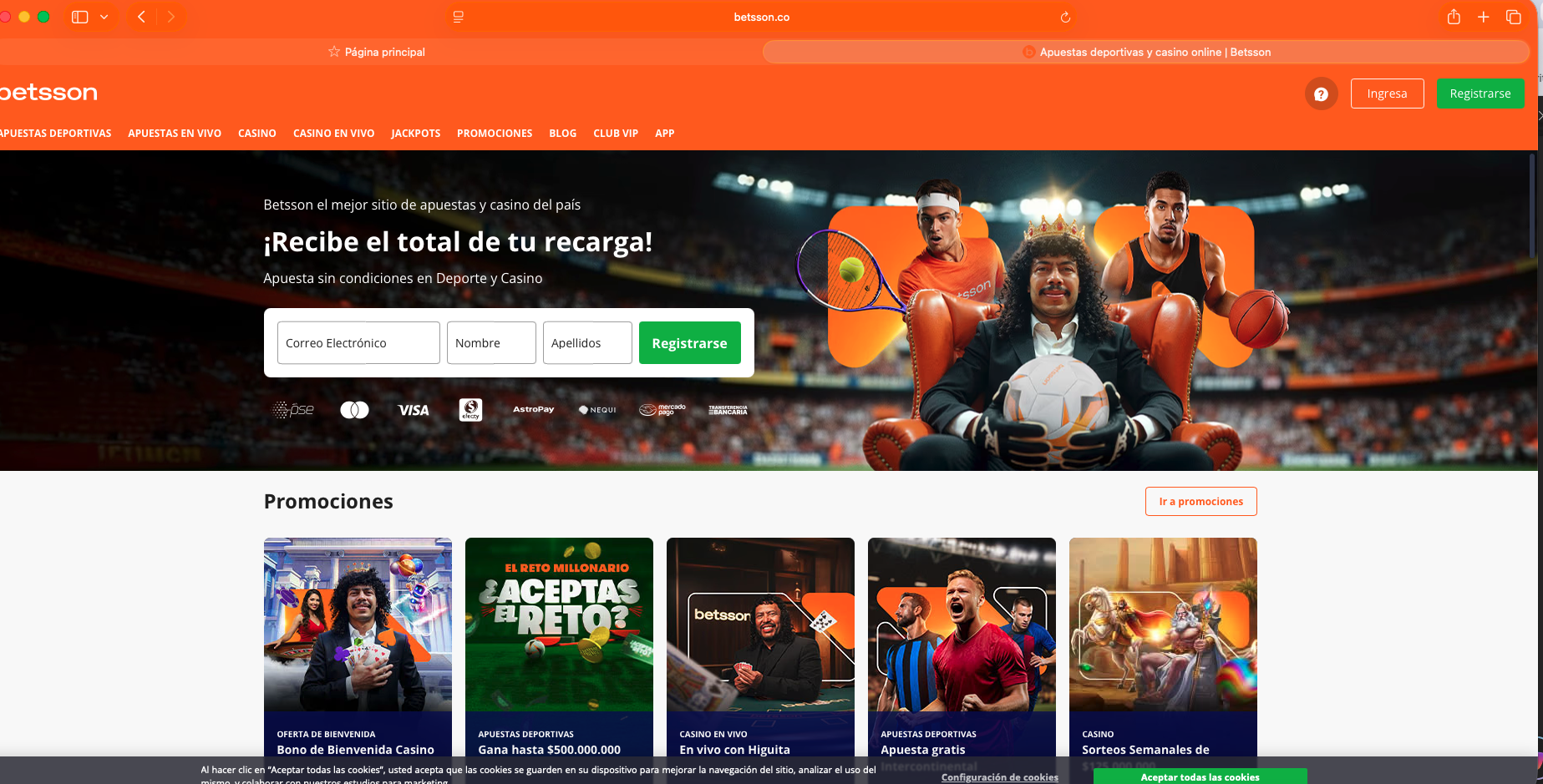1543x784 pixels.
Task: Focus the Correo Electrónico field
Action: tap(358, 343)
